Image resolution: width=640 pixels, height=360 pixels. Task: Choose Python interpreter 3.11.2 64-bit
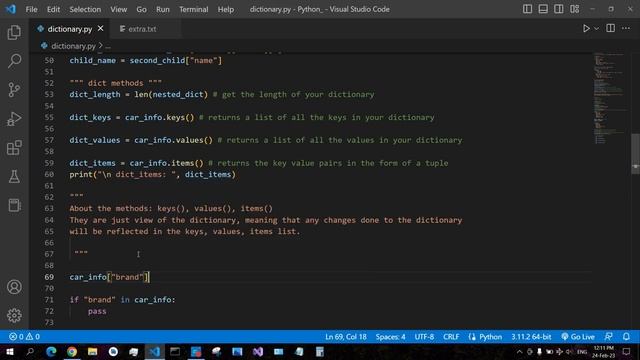point(531,337)
